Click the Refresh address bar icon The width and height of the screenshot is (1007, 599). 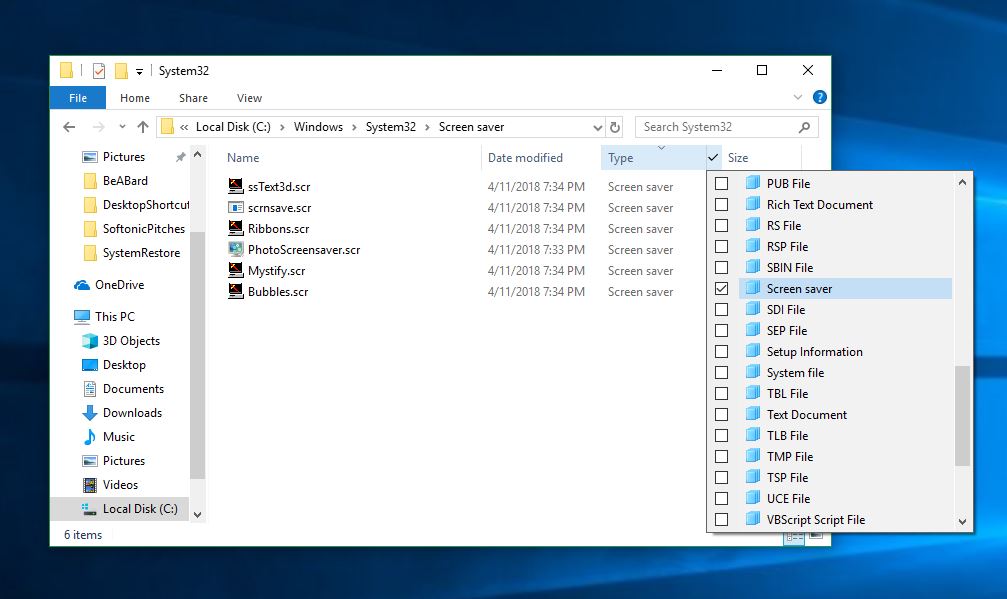(615, 127)
